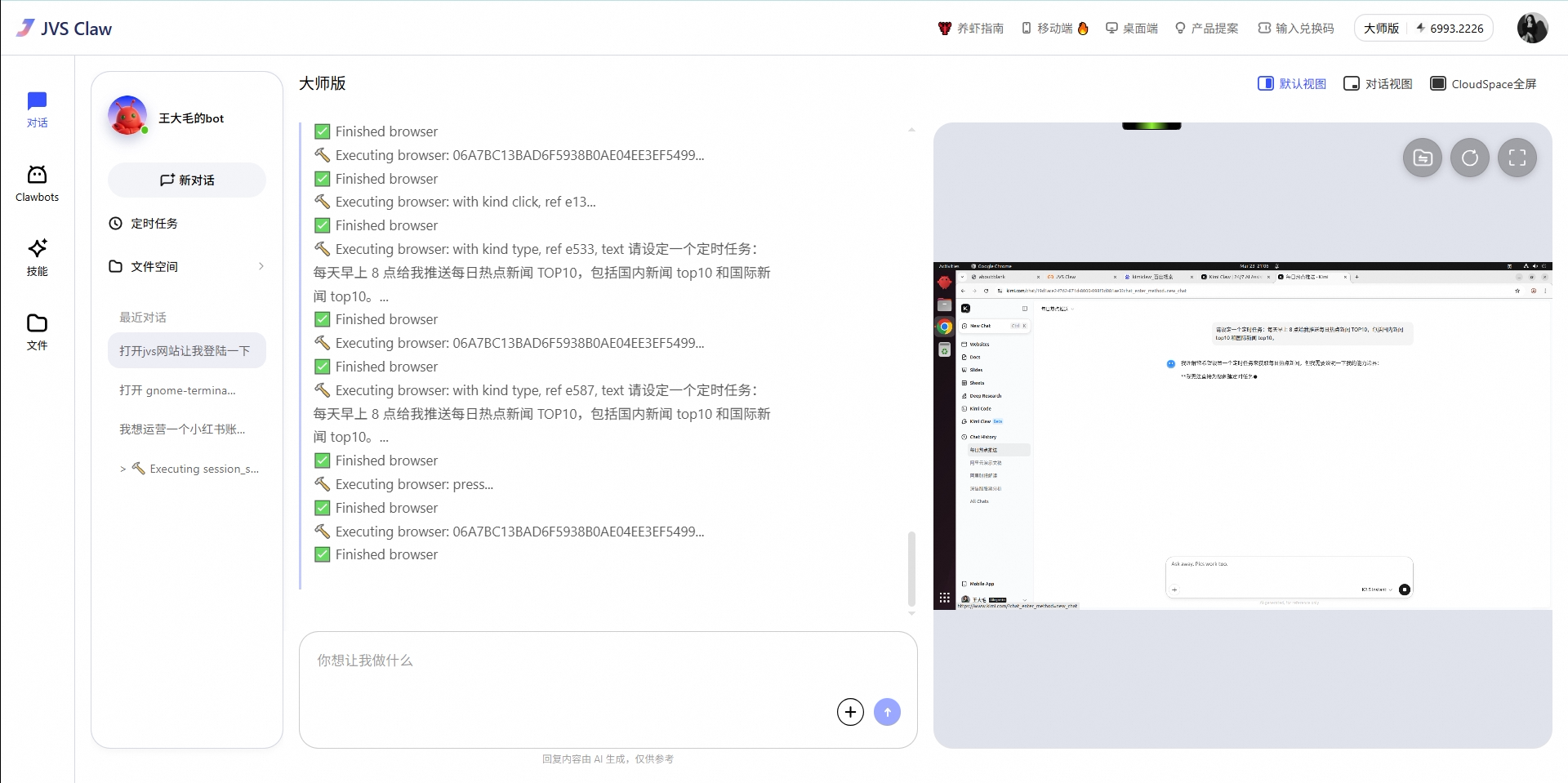The image size is (1568, 783).
Task: Open the 技能 skills sidebar icon
Action: [37, 257]
